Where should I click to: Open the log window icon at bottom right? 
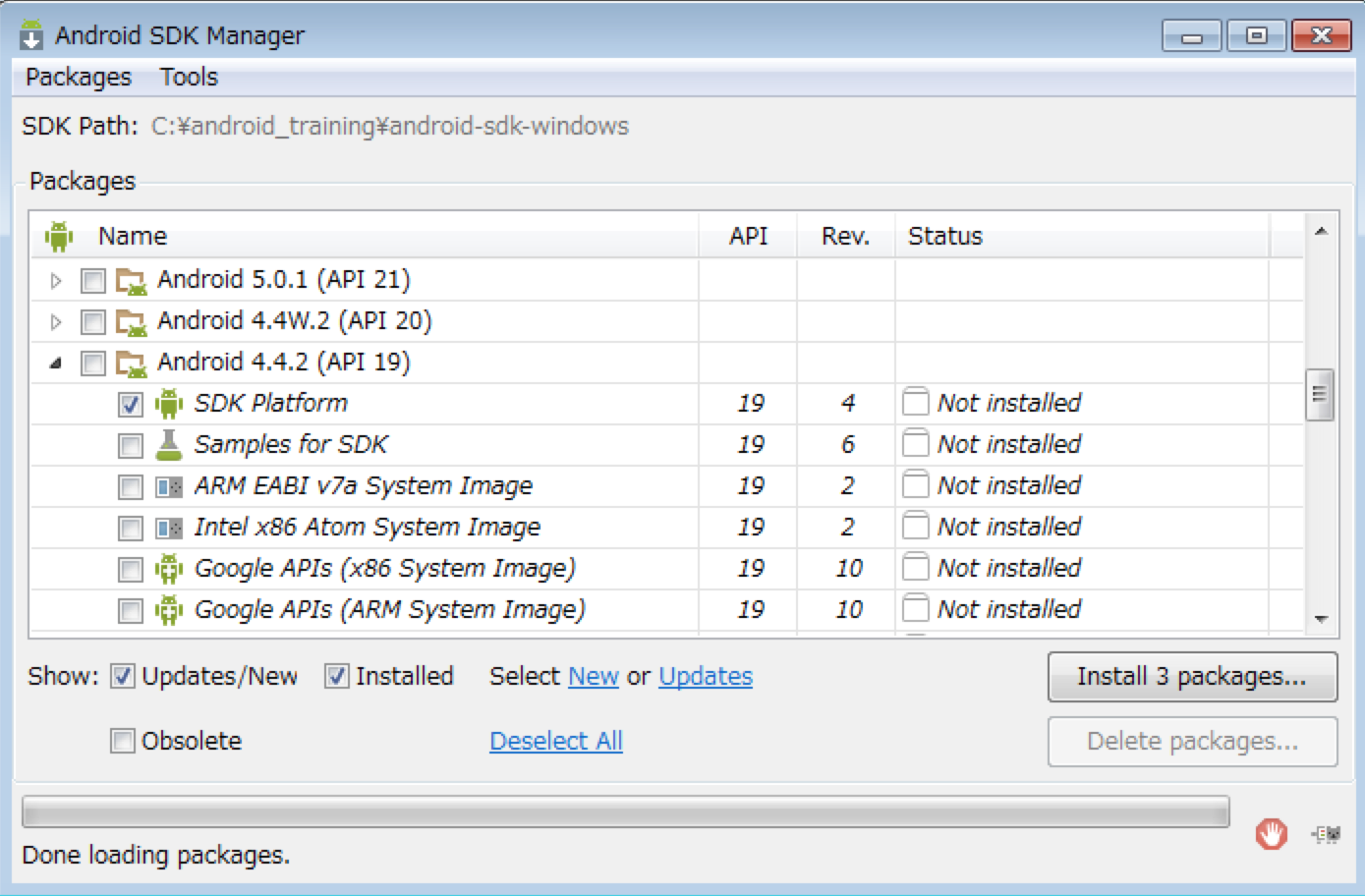(1327, 834)
